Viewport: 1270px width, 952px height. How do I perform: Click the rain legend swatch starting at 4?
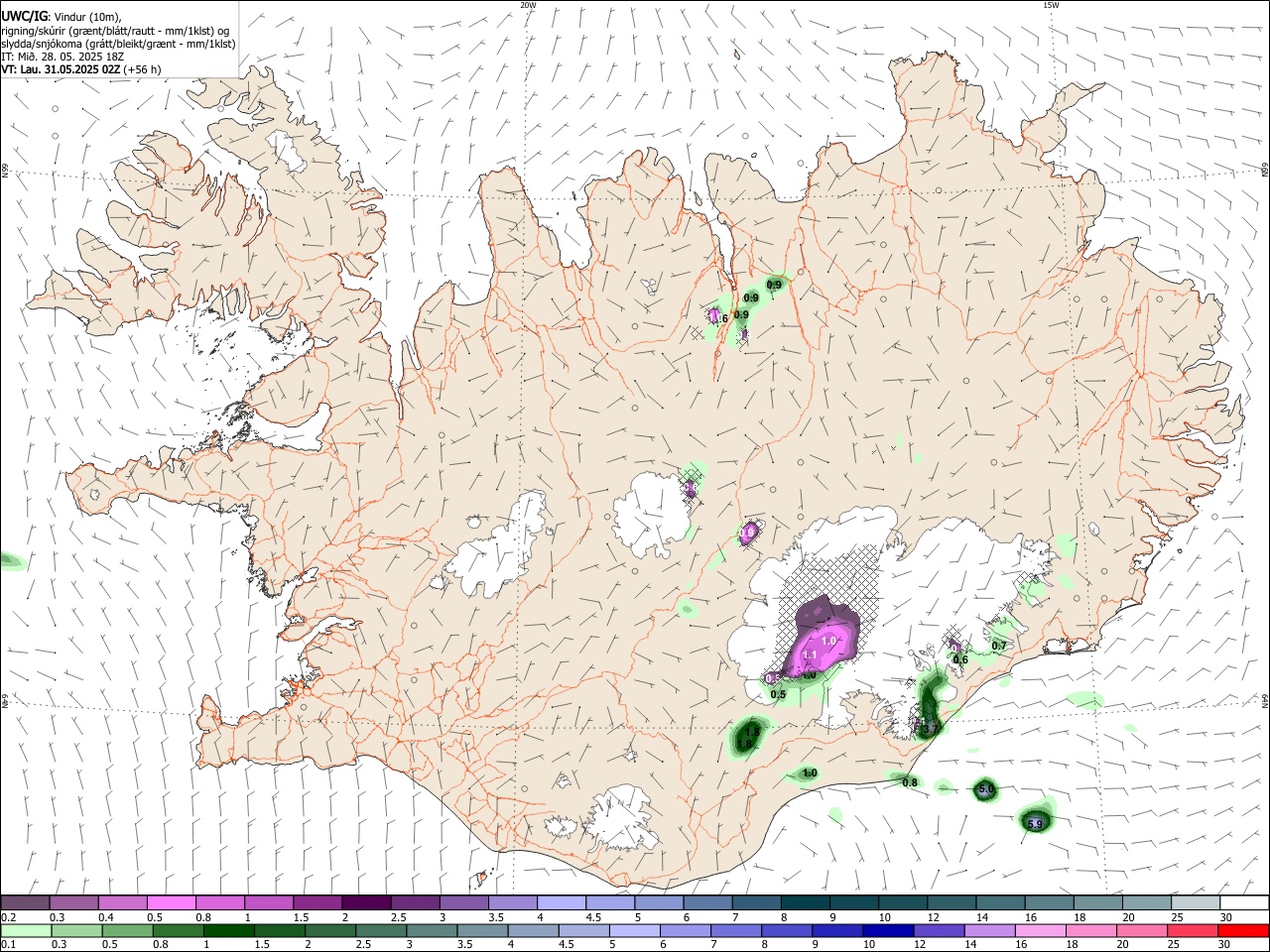click(533, 930)
